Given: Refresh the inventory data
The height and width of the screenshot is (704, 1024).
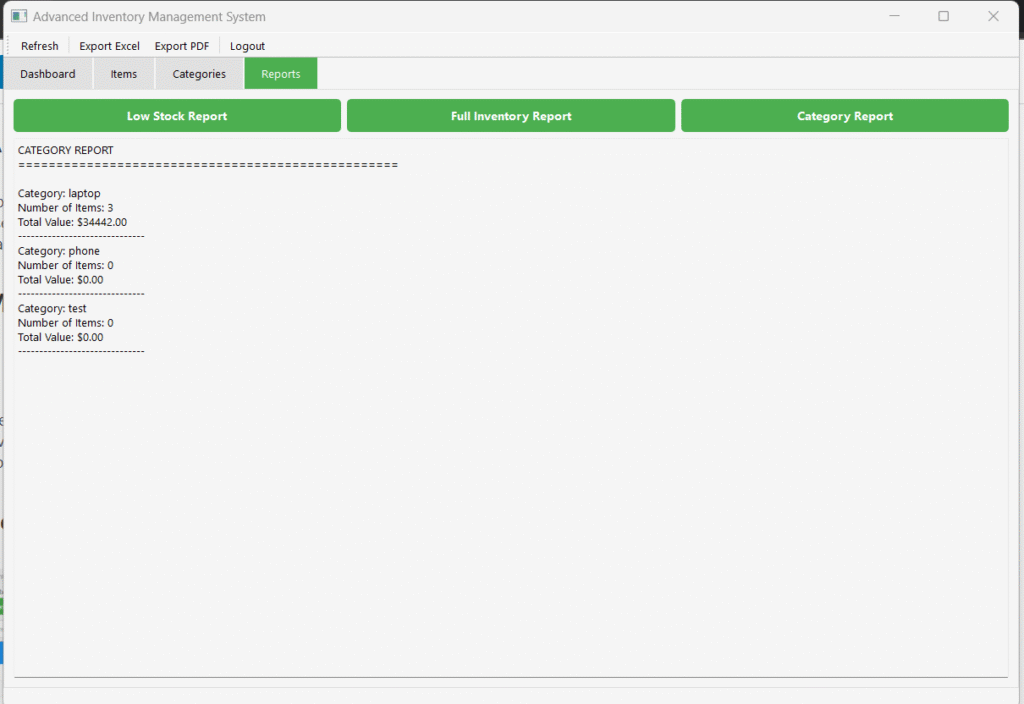Looking at the screenshot, I should 40,46.
